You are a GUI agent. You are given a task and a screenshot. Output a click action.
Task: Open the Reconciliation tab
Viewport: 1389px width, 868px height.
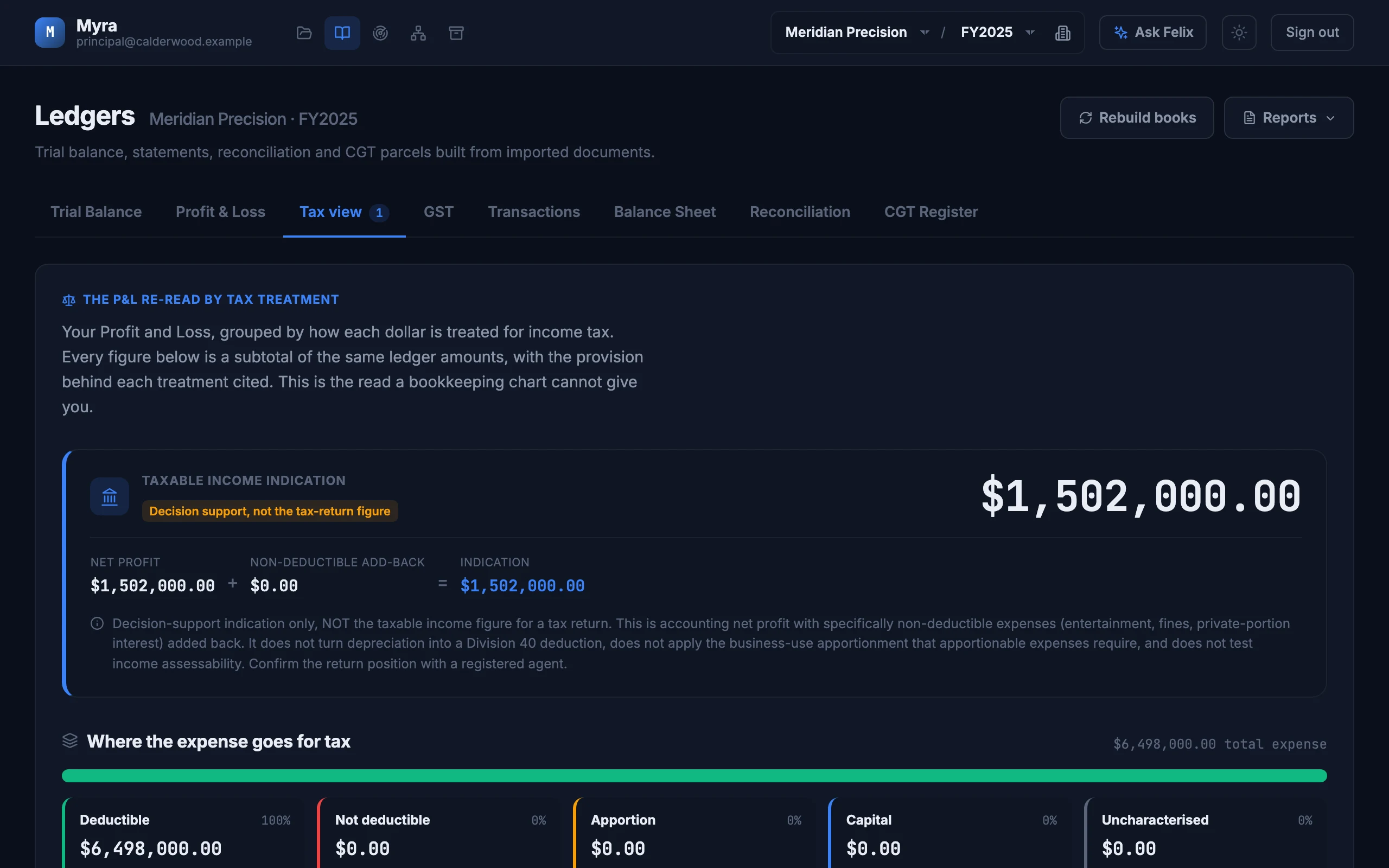pyautogui.click(x=800, y=212)
